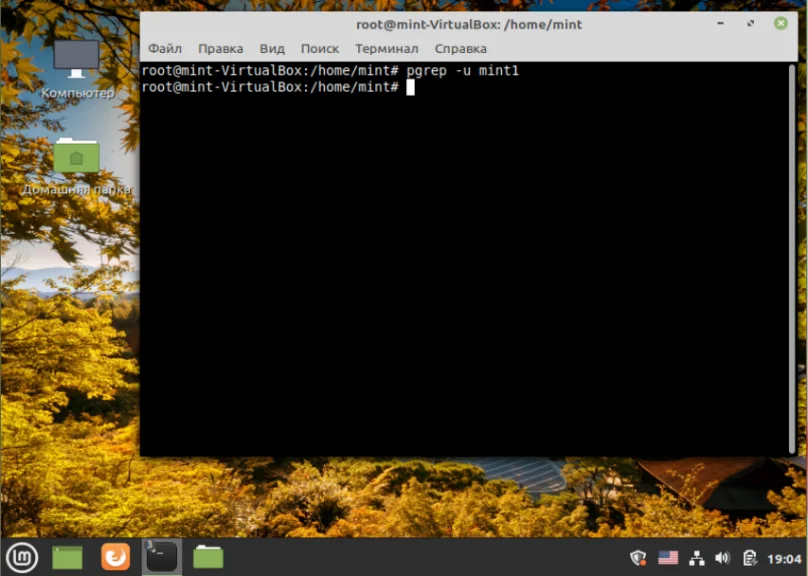Click the network icon in the tray
The width and height of the screenshot is (808, 576).
click(697, 557)
